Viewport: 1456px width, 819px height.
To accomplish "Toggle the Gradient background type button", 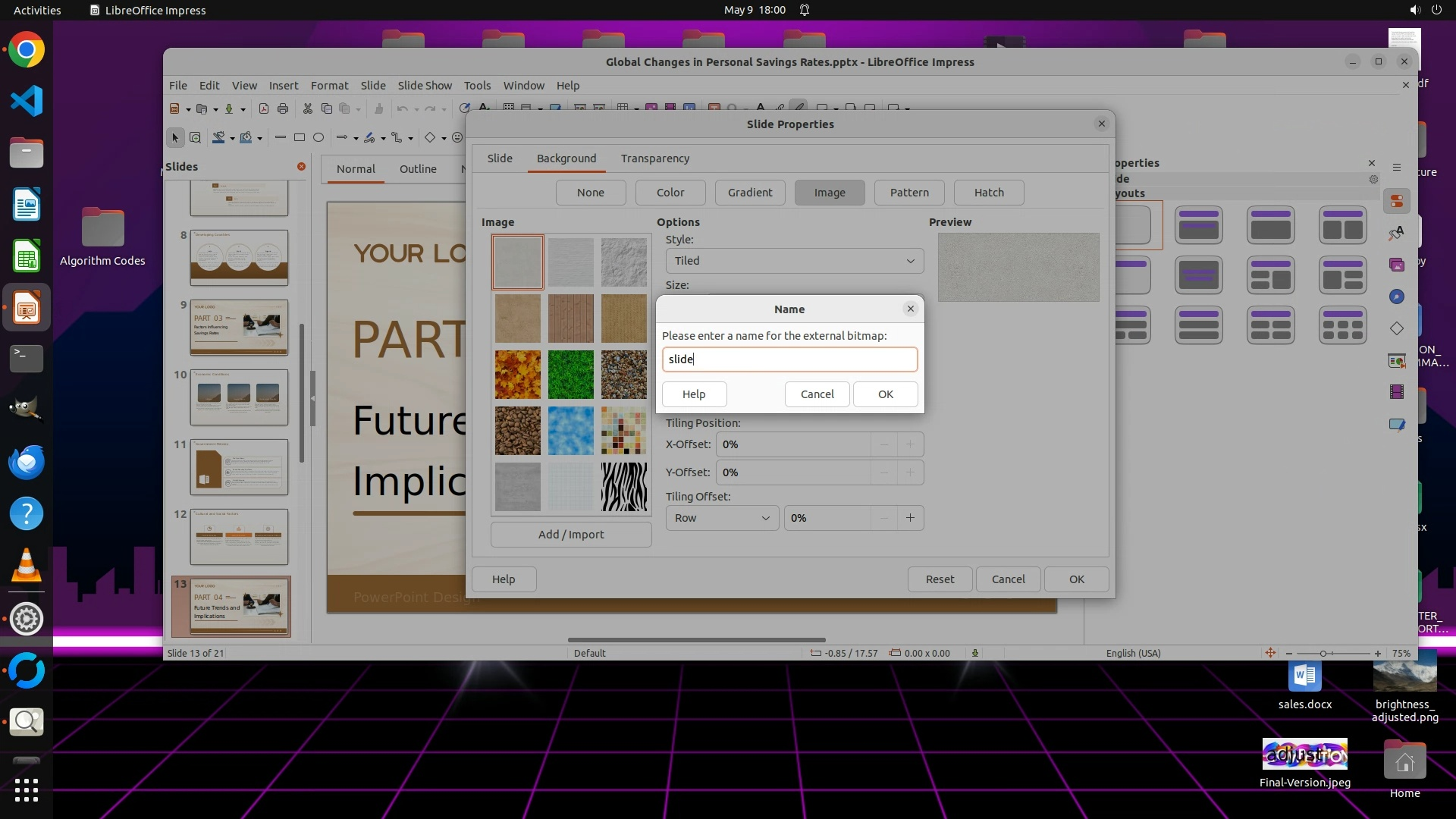I will pyautogui.click(x=750, y=193).
